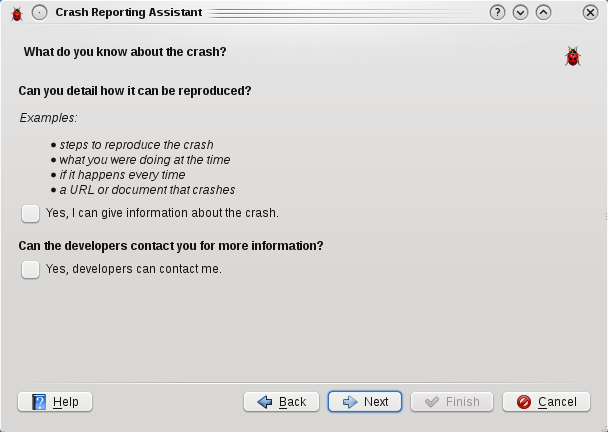Click the "Help" text label on Help button
Viewport: 608px width, 432px height.
(x=66, y=402)
